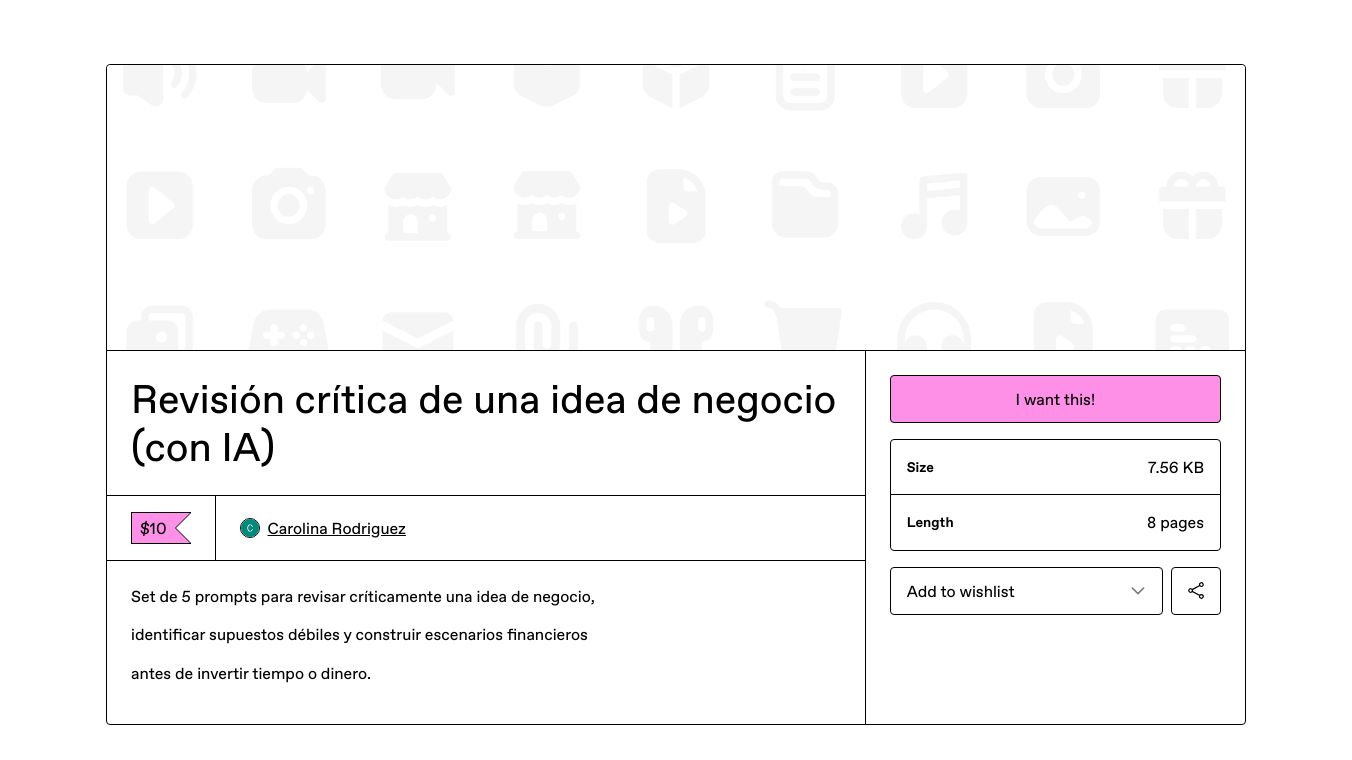Select the shopping cart icon in the banner
The image size is (1352, 760).
tap(804, 325)
